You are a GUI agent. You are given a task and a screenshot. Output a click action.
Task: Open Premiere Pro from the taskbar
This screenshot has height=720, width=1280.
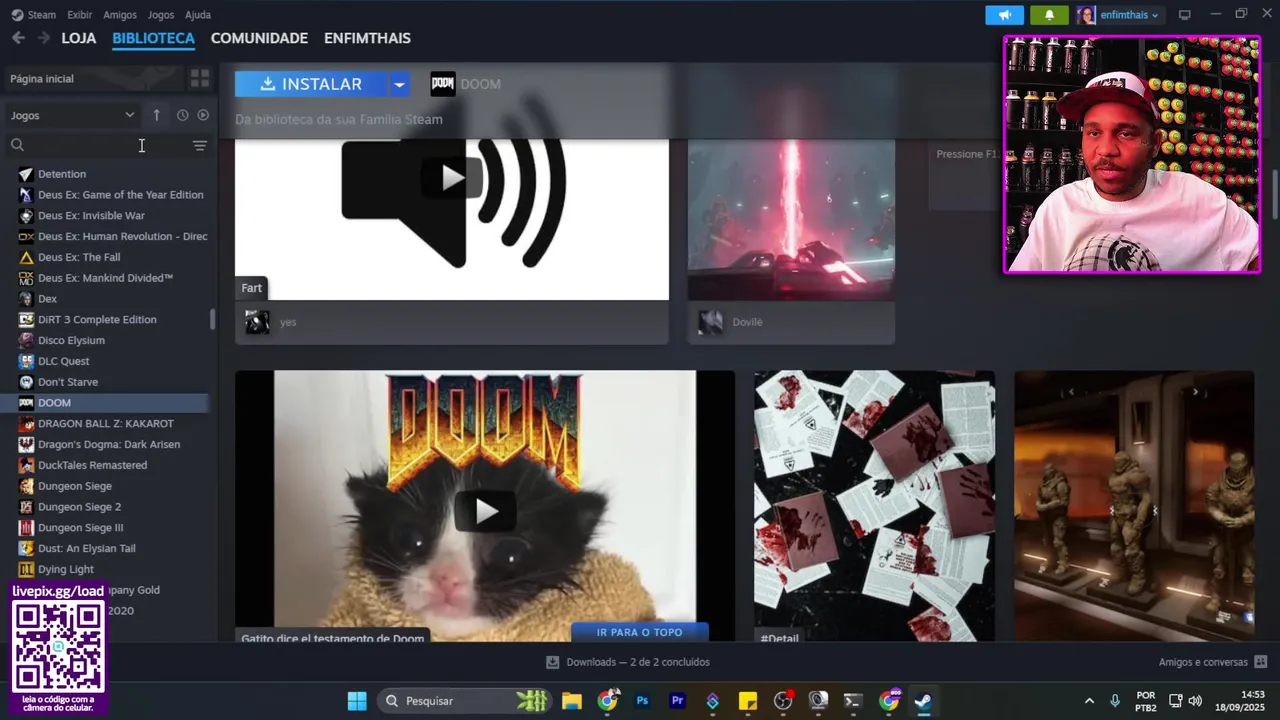point(677,701)
